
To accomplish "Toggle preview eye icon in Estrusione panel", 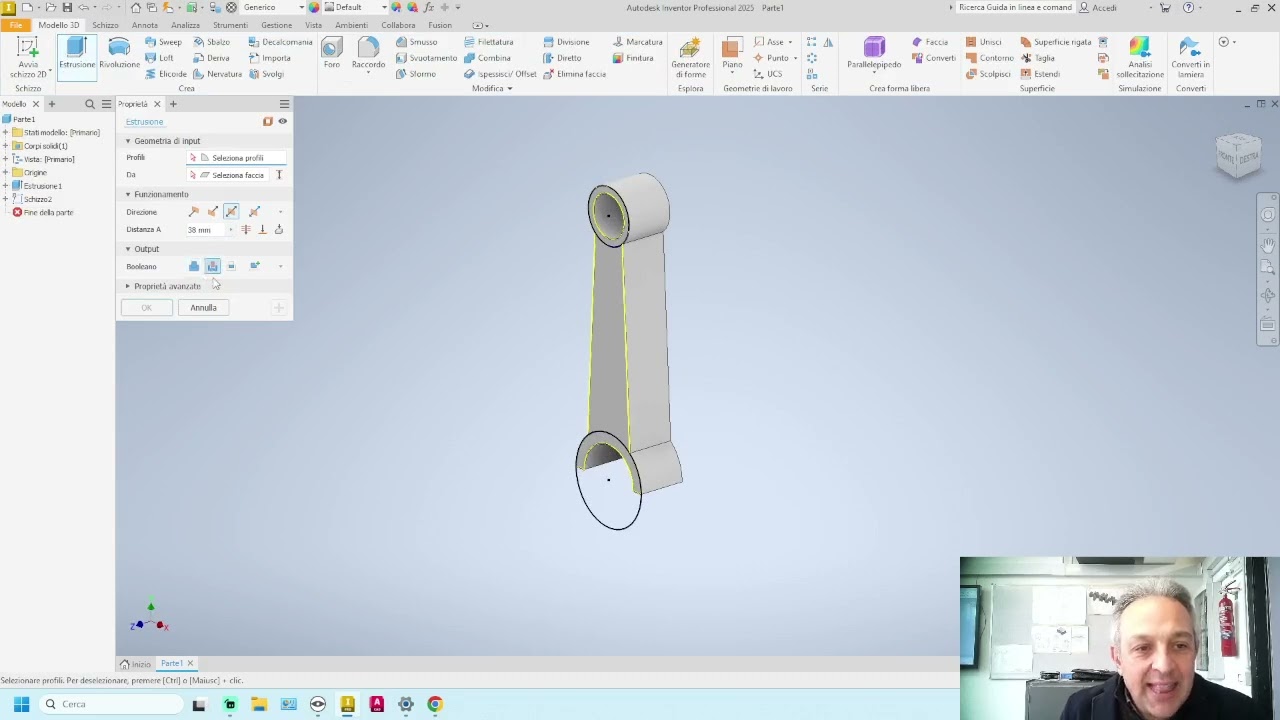I will 282,121.
